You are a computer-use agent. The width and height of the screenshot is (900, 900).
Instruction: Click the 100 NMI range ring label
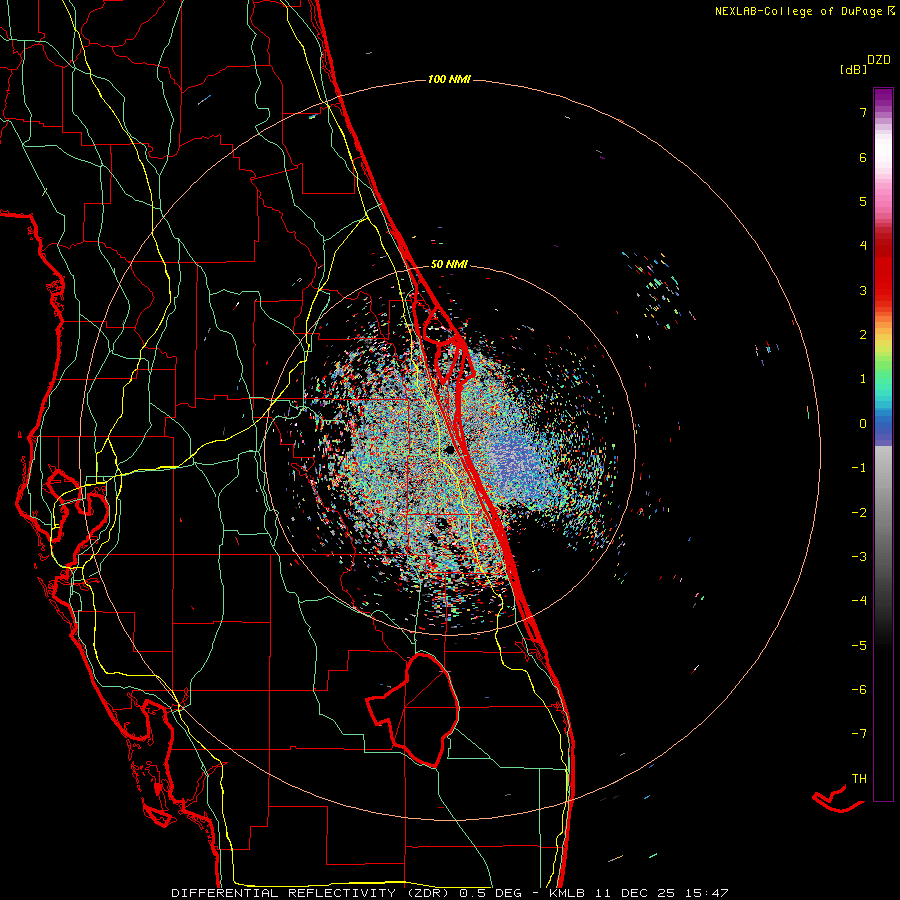click(449, 79)
